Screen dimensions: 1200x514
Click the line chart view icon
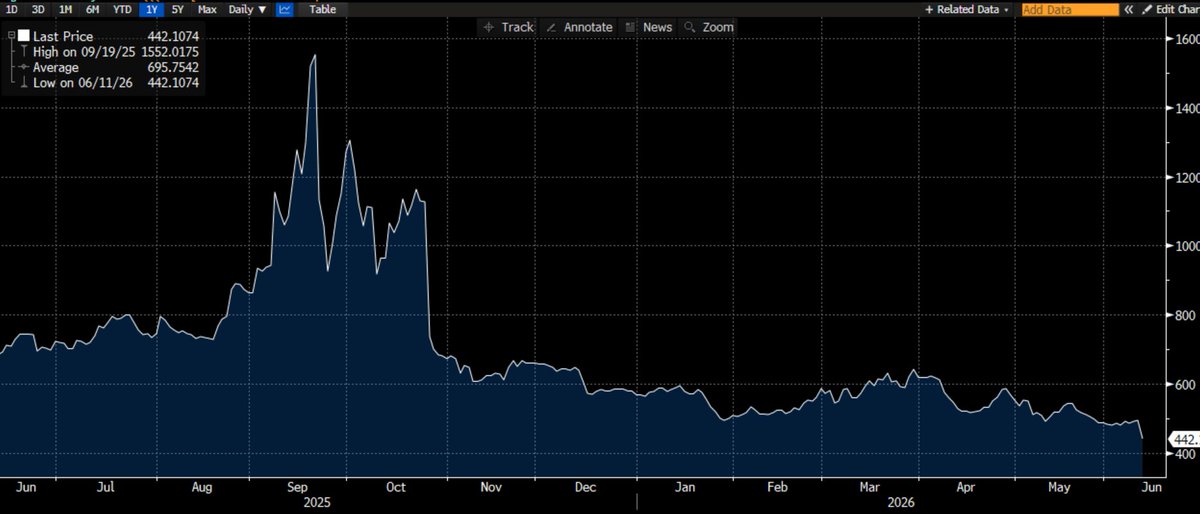point(285,9)
